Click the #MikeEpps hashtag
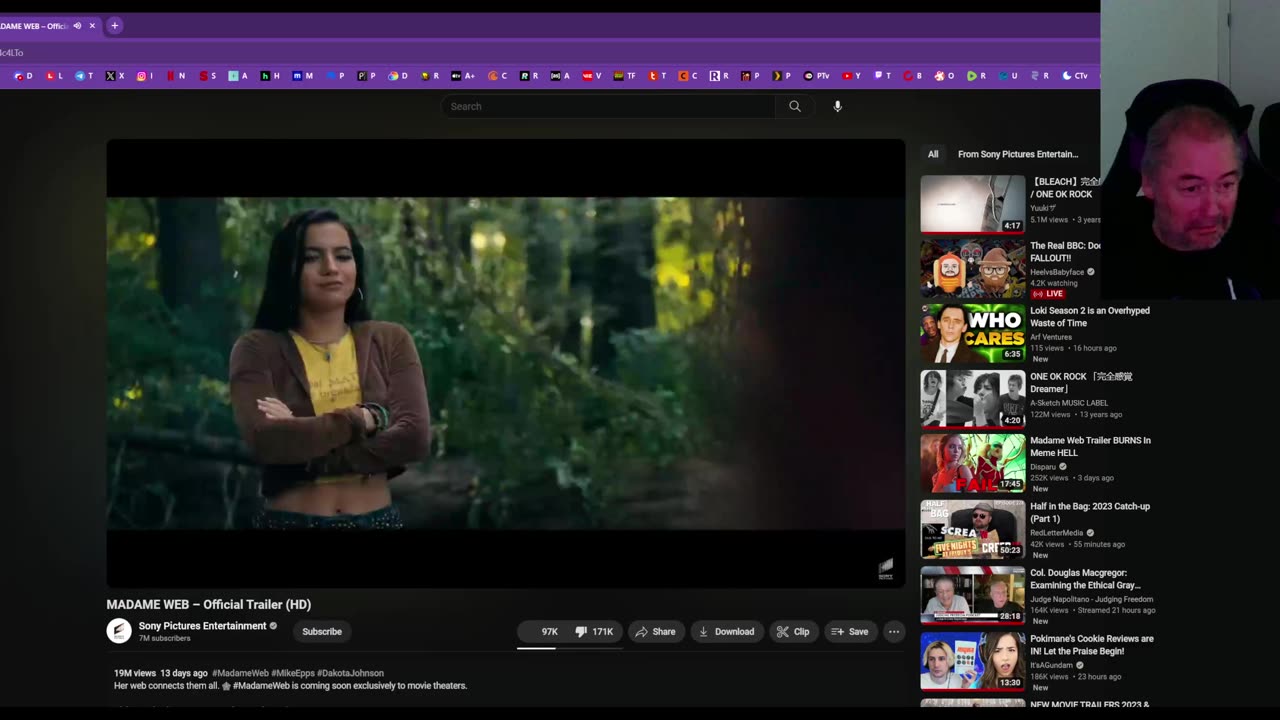1280x720 pixels. tap(292, 673)
